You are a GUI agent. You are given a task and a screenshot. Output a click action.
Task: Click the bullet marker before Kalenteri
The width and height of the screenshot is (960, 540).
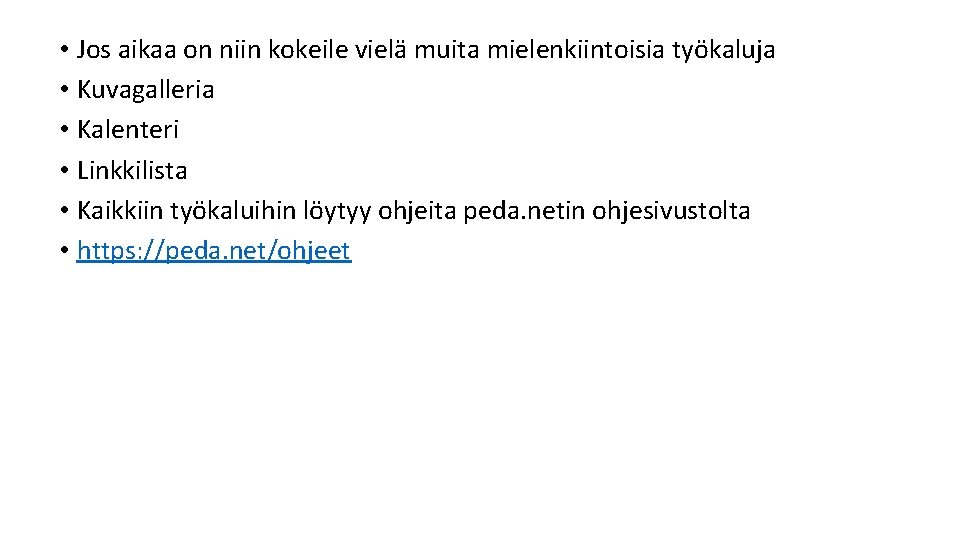pos(64,130)
